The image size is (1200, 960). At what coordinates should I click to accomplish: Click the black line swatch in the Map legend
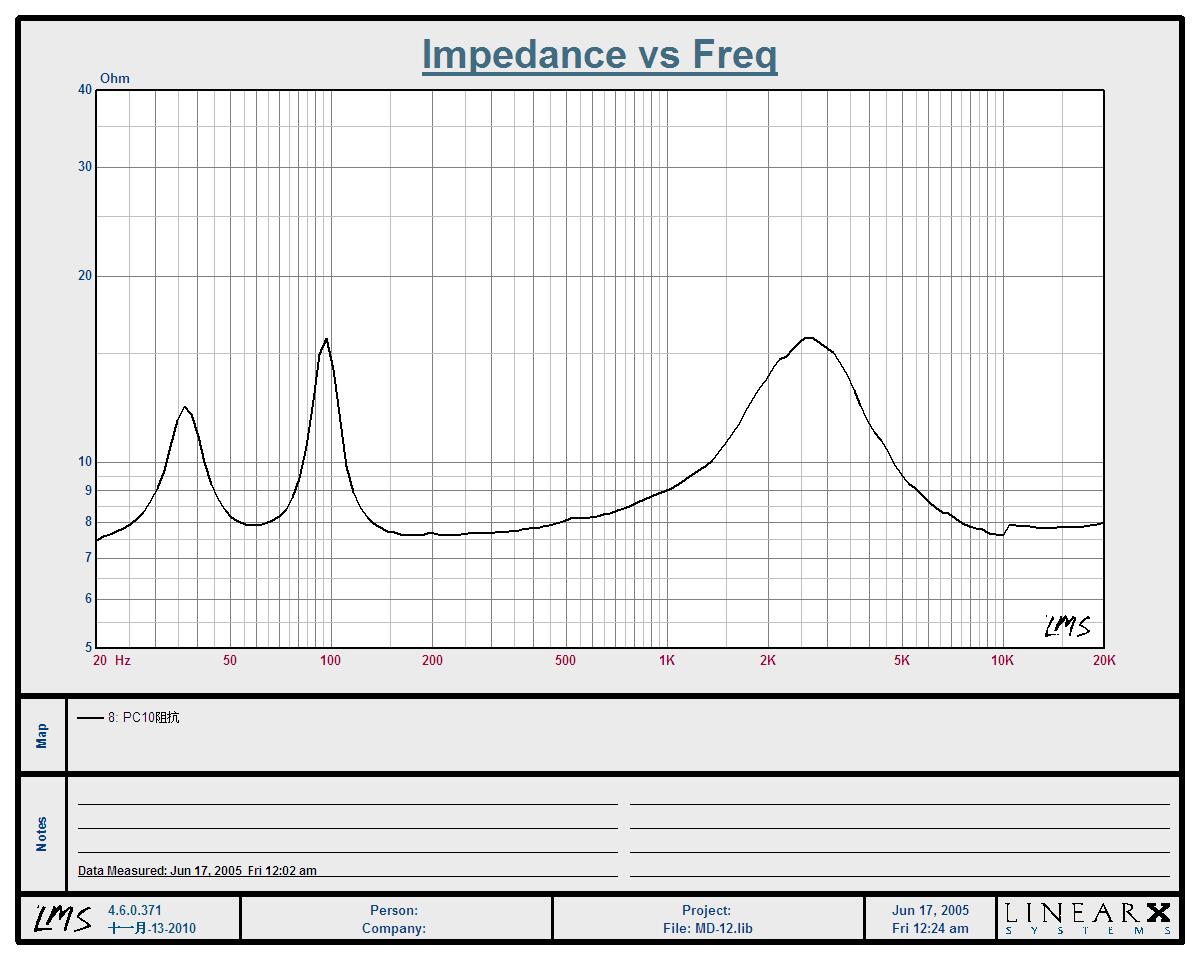click(x=90, y=718)
